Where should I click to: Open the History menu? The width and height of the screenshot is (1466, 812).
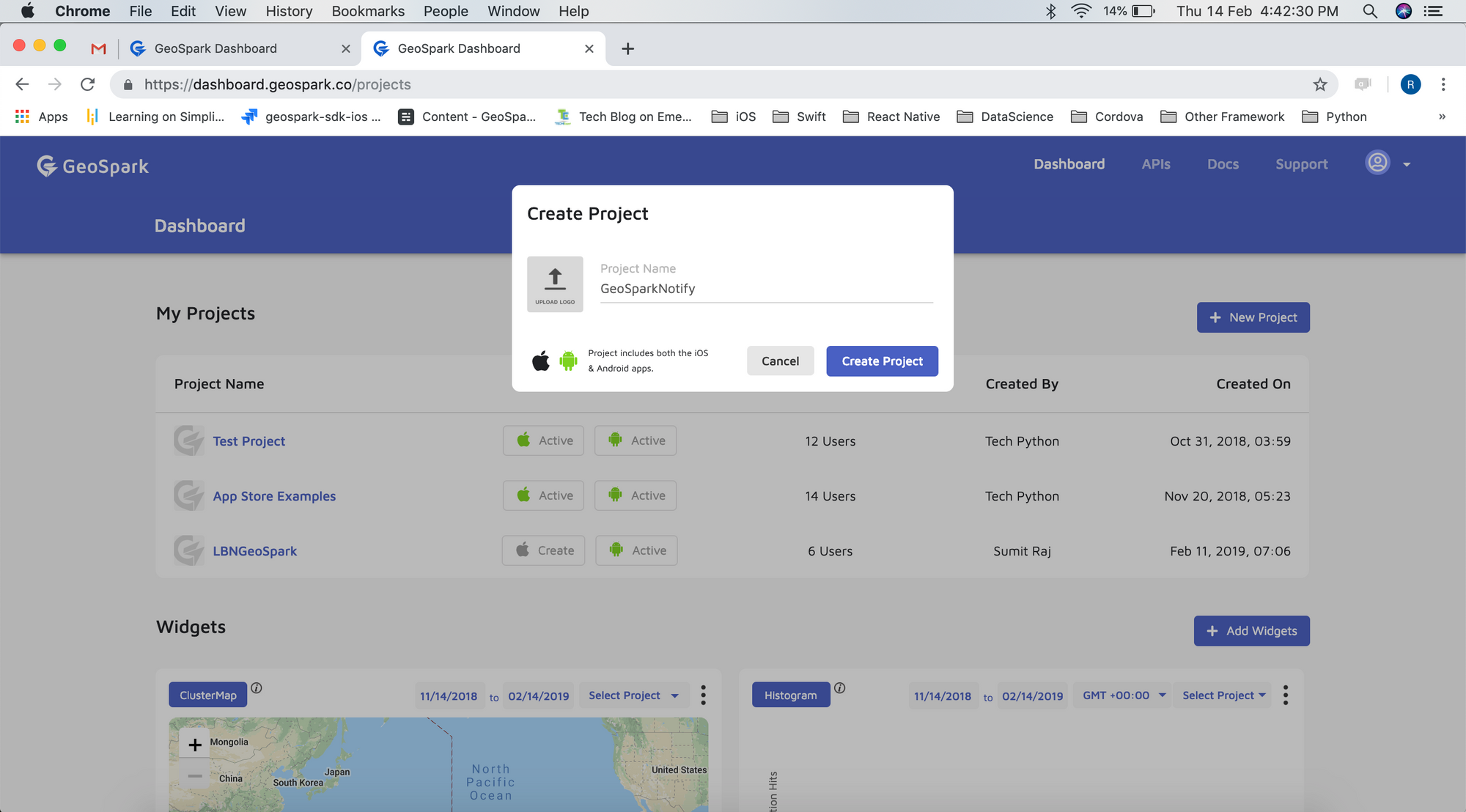pyautogui.click(x=289, y=11)
